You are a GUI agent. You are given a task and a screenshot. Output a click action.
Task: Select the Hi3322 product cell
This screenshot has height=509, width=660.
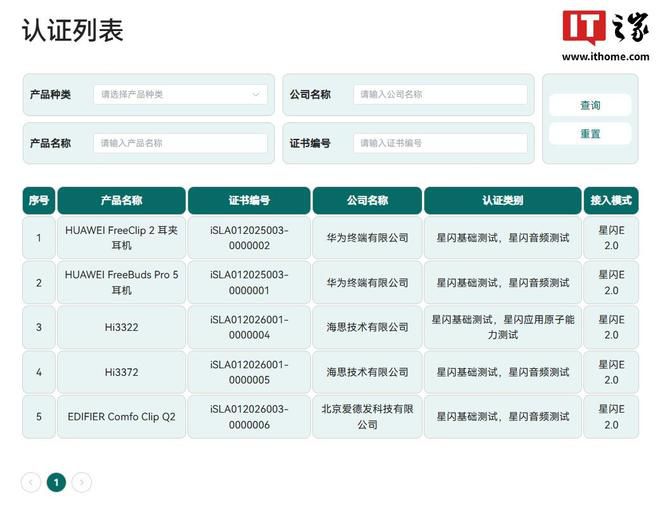click(122, 327)
